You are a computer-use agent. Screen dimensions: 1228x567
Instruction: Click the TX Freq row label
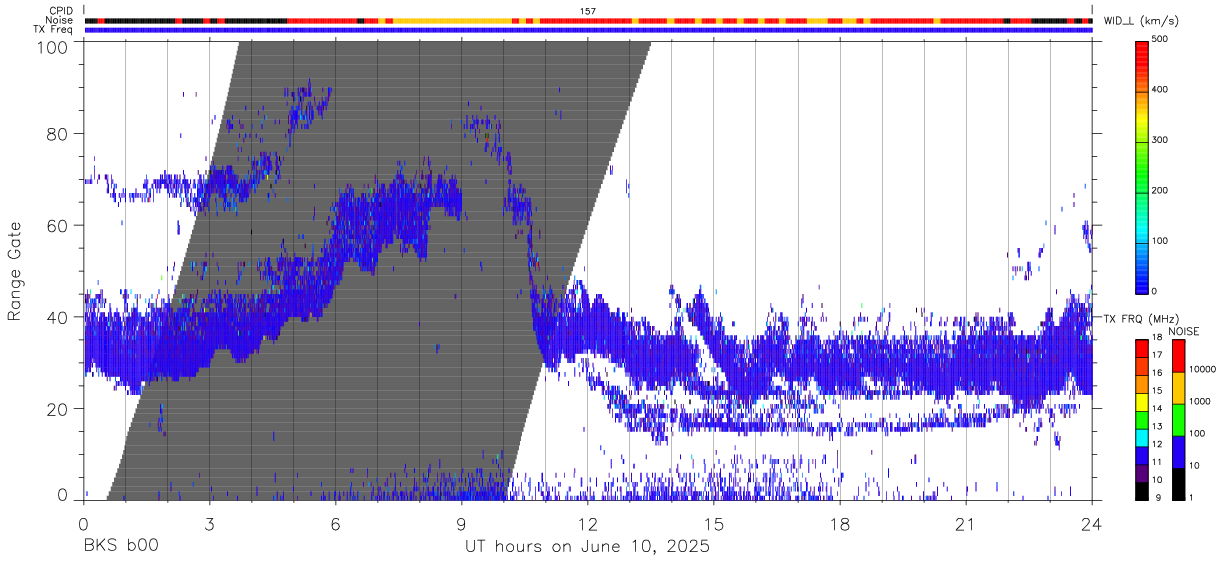pos(53,30)
